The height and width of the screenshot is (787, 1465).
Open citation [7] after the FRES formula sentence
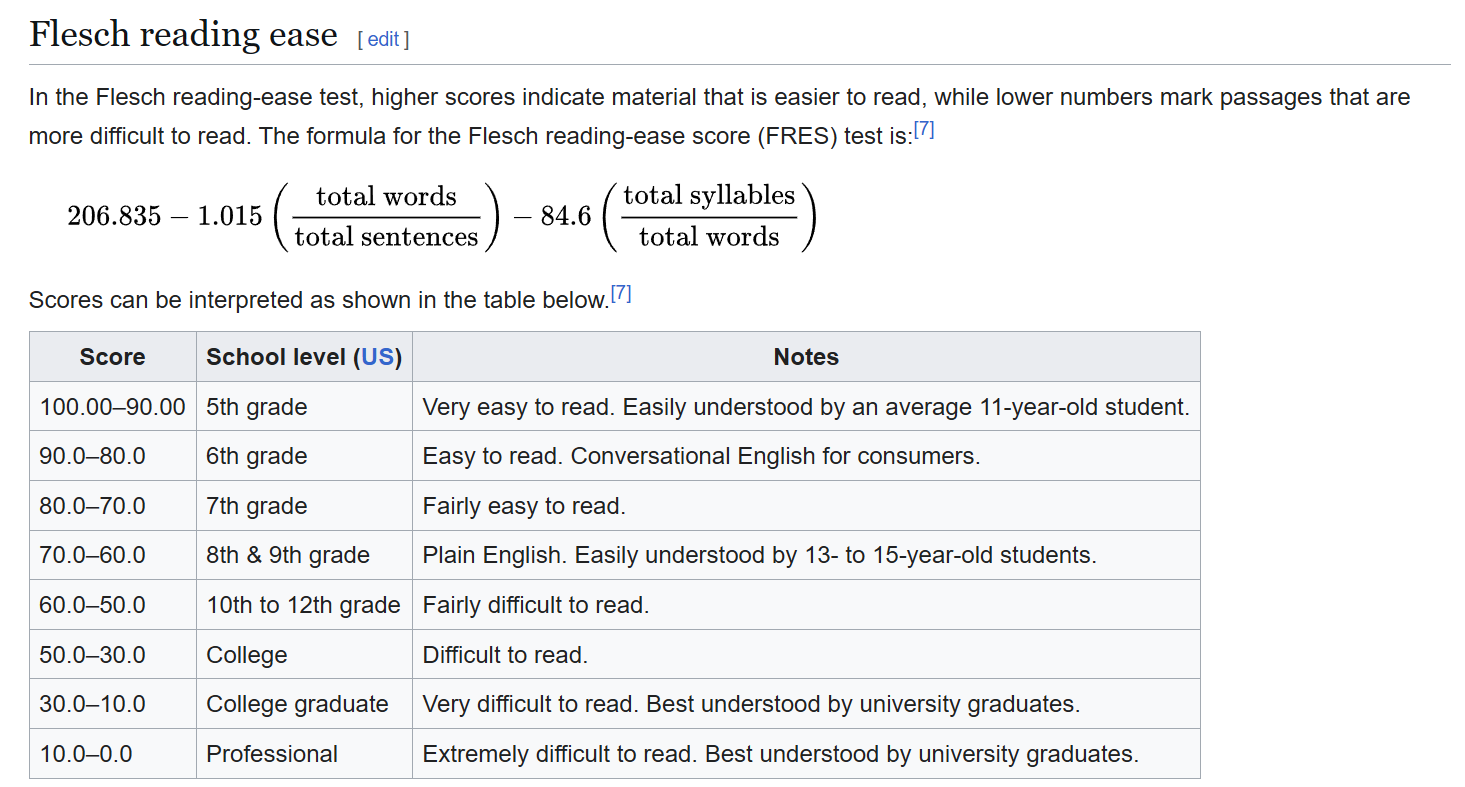coord(924,131)
